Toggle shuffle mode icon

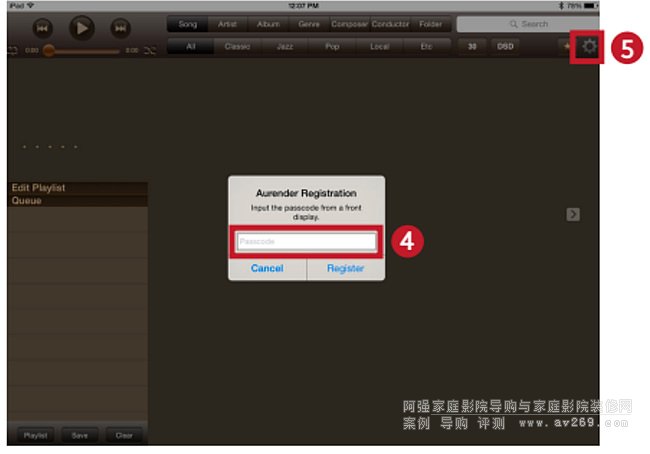coord(148,49)
